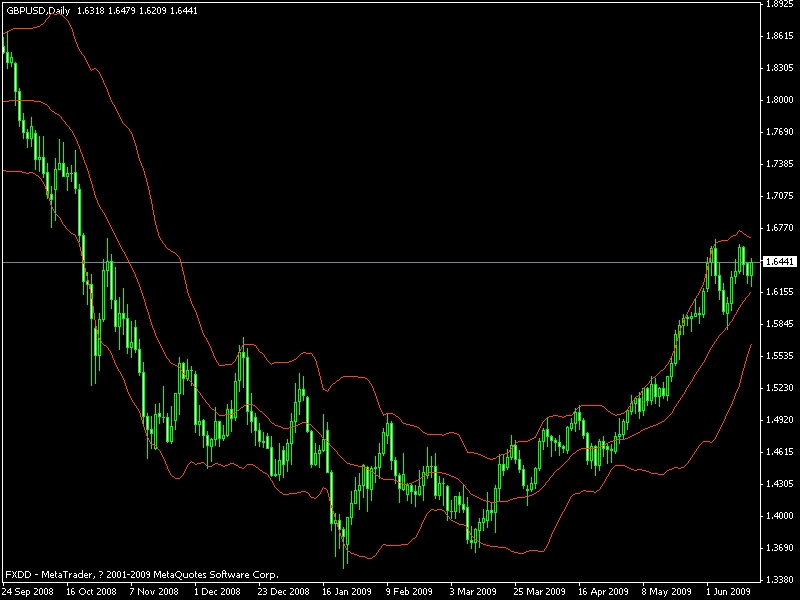
Task: Click the 7 Nov 2008 date label
Action: (154, 592)
